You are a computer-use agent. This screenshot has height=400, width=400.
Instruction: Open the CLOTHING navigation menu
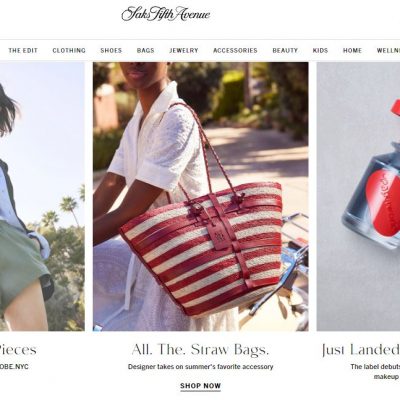[69, 51]
